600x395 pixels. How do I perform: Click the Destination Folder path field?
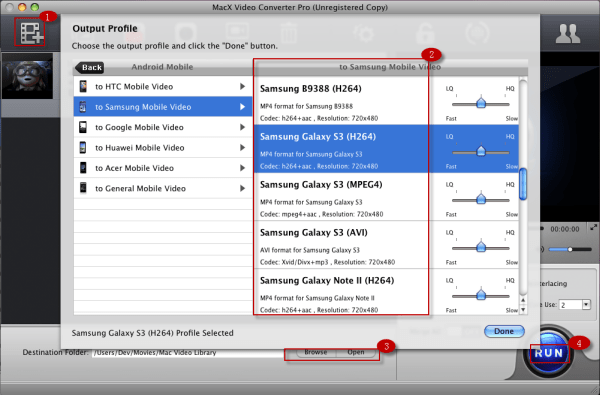point(188,353)
